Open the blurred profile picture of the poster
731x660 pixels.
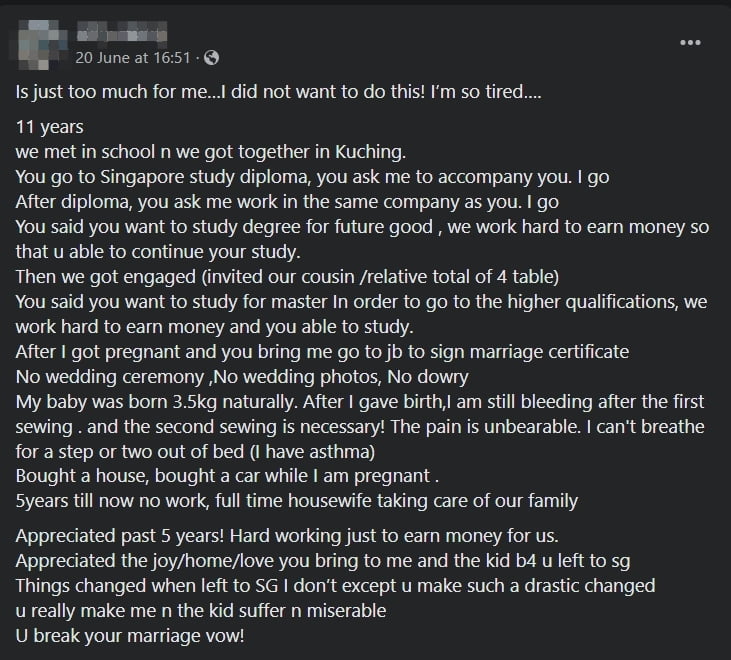tap(39, 44)
